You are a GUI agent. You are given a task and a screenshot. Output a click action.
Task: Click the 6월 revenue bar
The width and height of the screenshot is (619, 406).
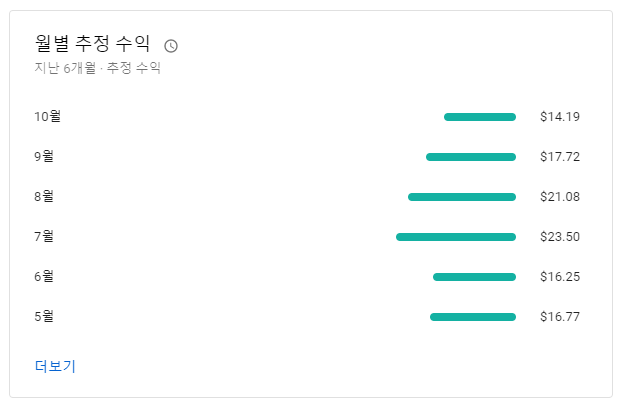(474, 277)
